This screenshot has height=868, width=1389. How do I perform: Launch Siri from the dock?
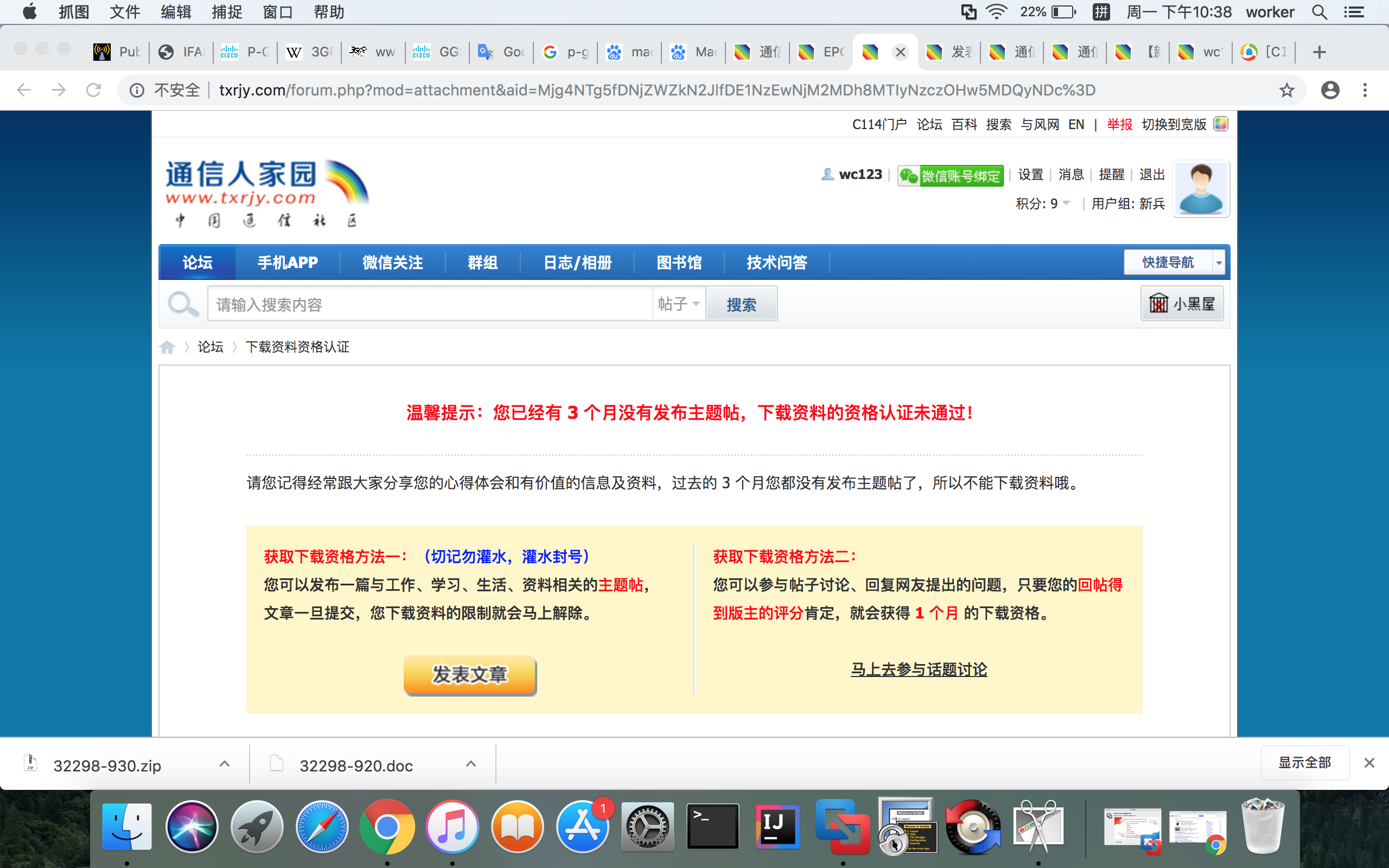(192, 827)
